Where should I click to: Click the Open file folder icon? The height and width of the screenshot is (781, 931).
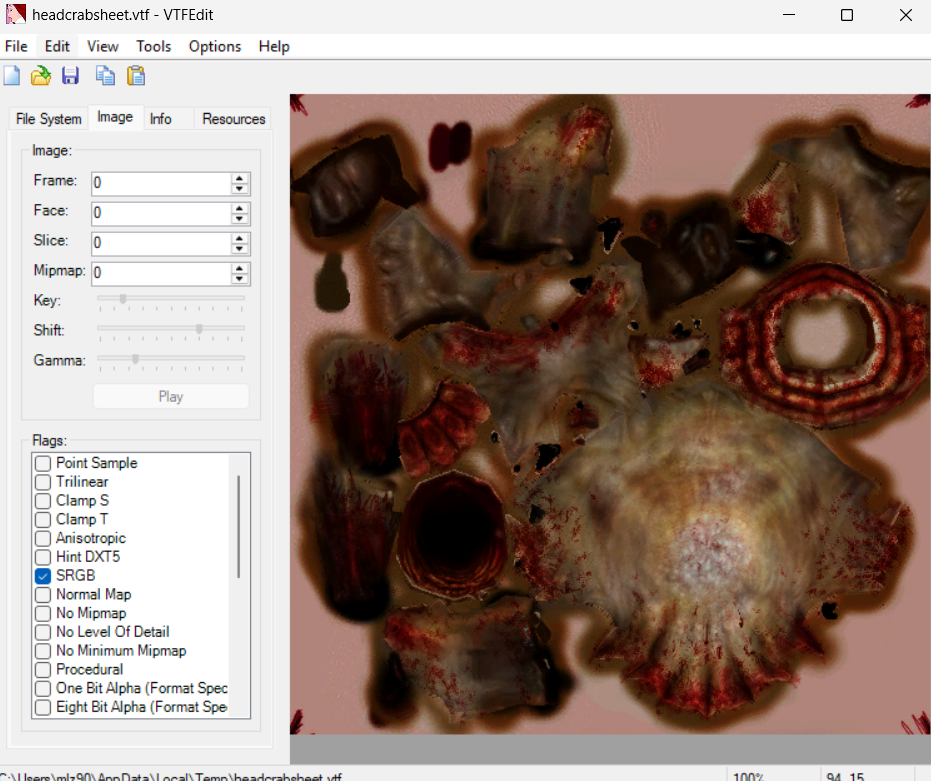pos(41,76)
